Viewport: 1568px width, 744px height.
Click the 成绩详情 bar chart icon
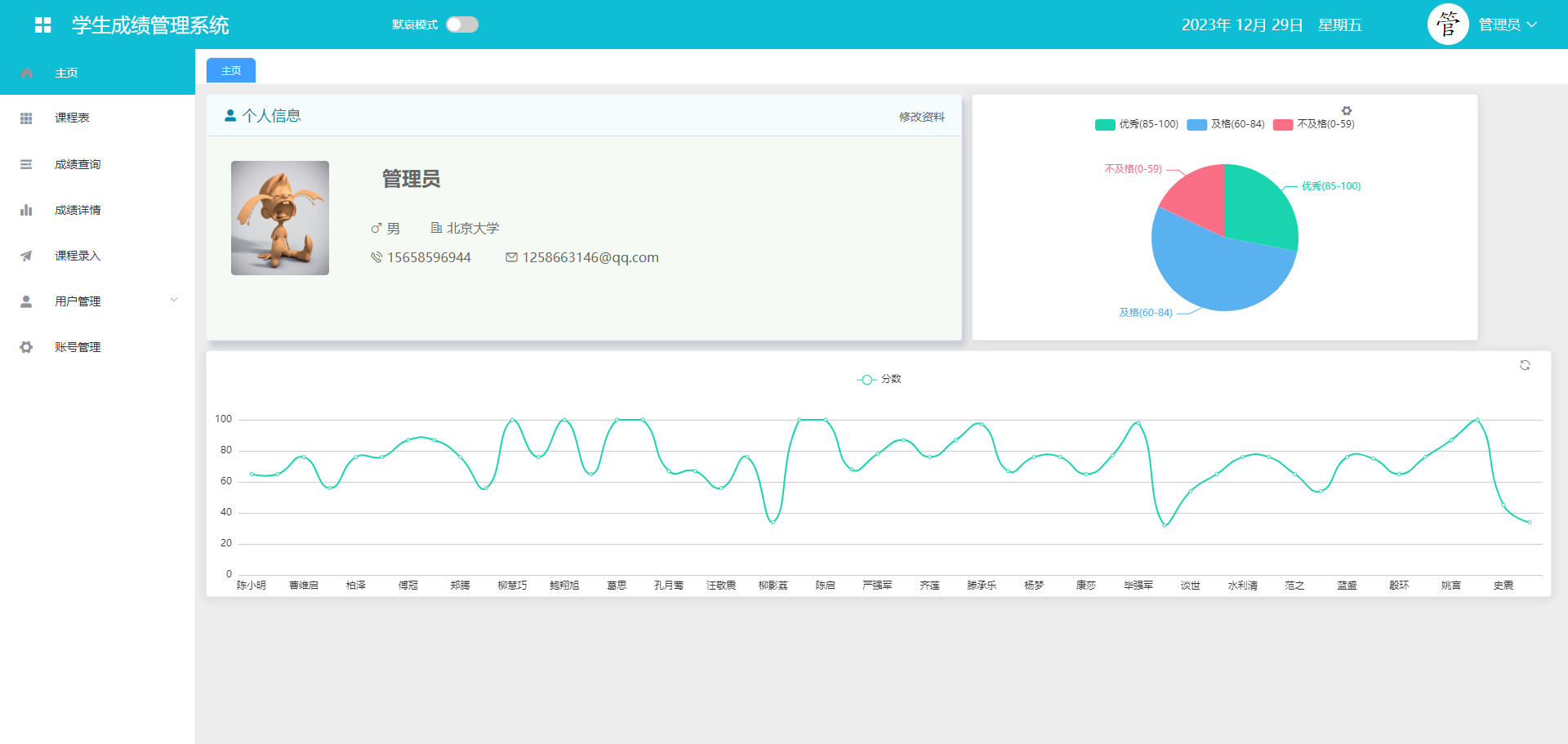pyautogui.click(x=26, y=210)
